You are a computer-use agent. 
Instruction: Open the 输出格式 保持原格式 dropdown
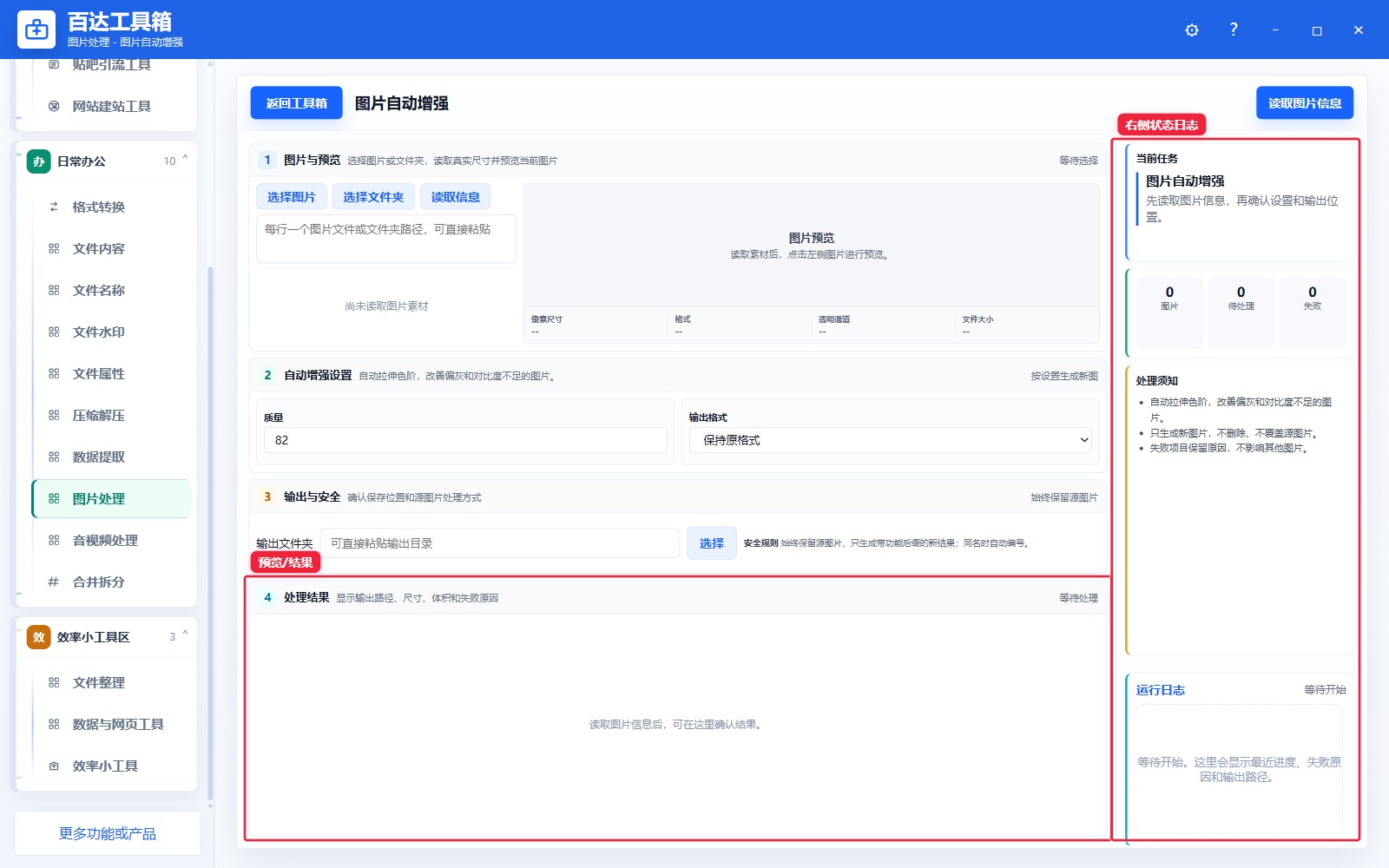891,440
